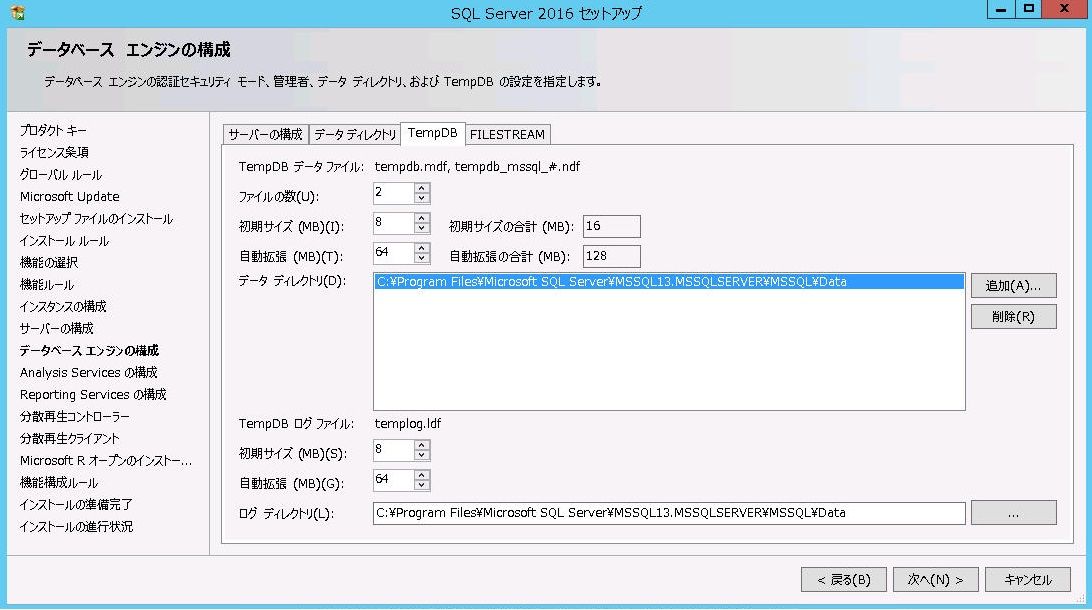Click インストールの準備完了 step

point(76,505)
